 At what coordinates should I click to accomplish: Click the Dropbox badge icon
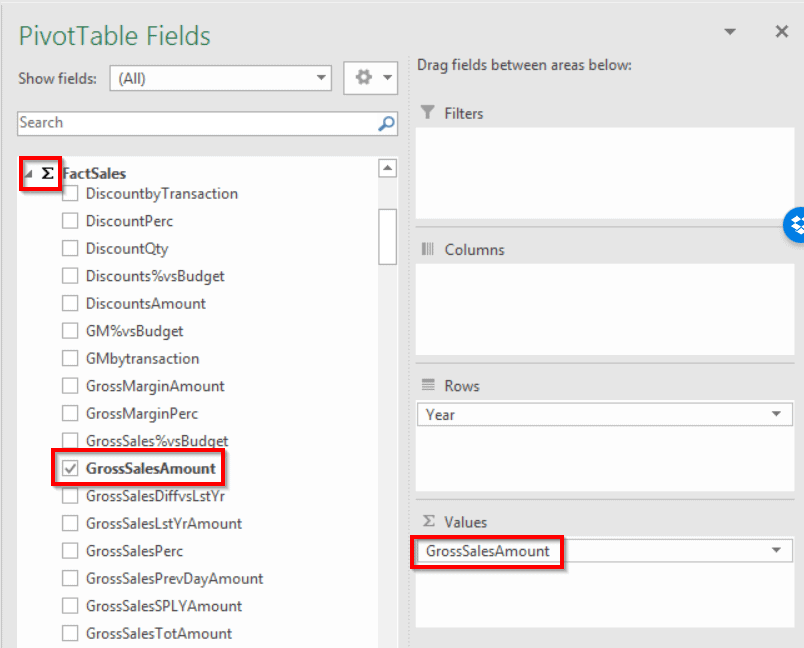point(796,224)
